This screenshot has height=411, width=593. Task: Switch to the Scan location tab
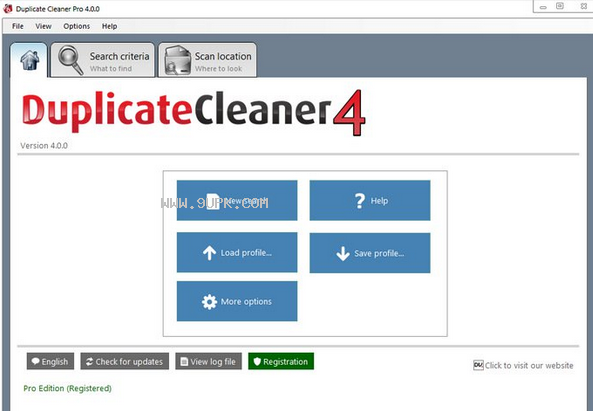tap(207, 60)
